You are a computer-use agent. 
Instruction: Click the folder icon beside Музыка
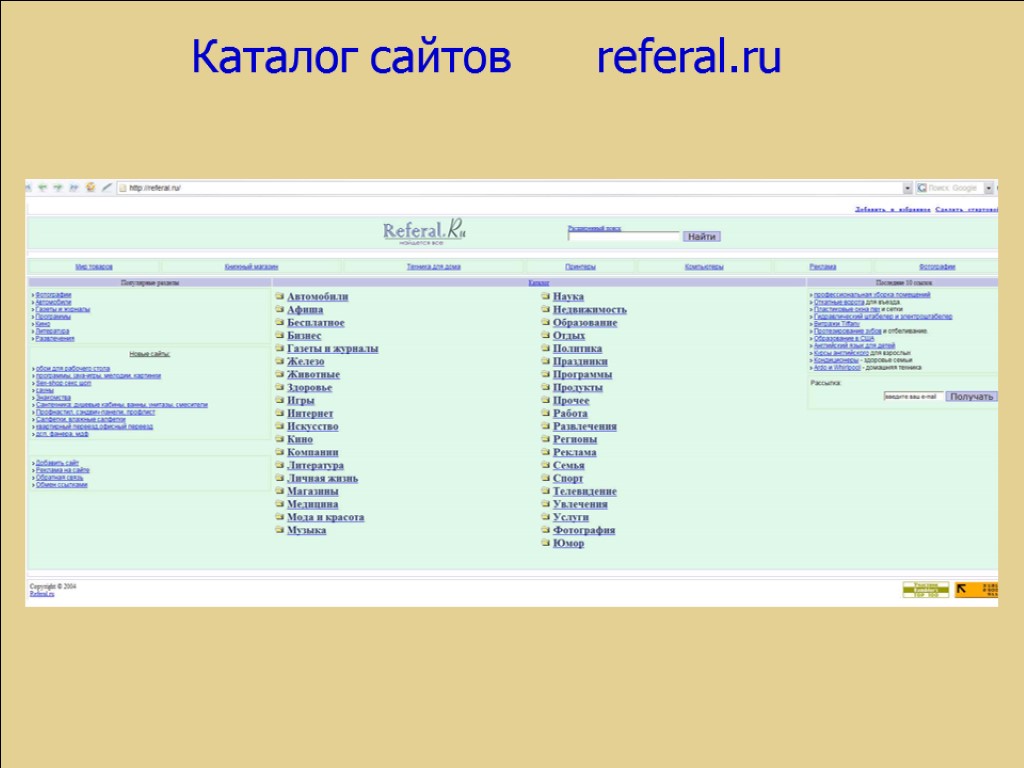tap(280, 530)
